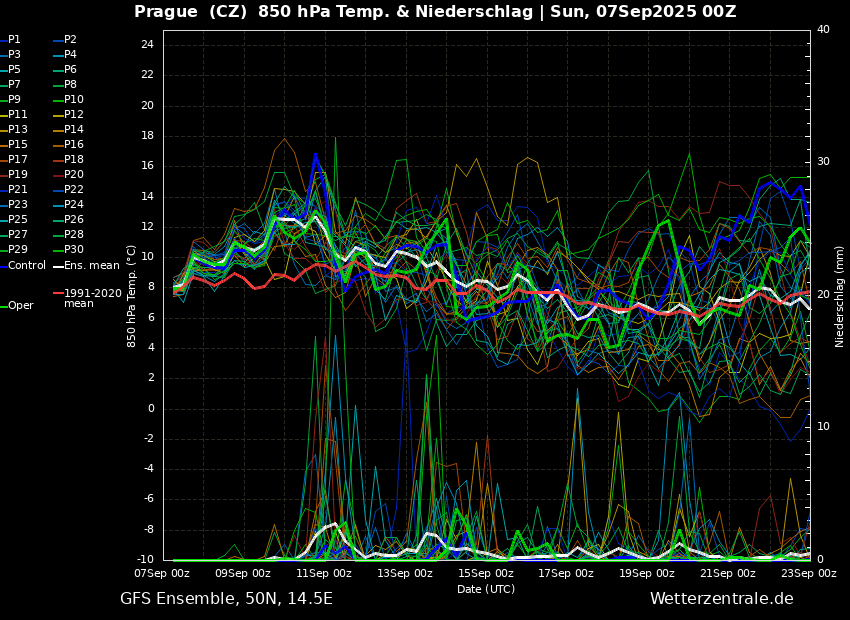850x620 pixels.
Task: Click the 24 temperature axis tick
Action: click(147, 45)
